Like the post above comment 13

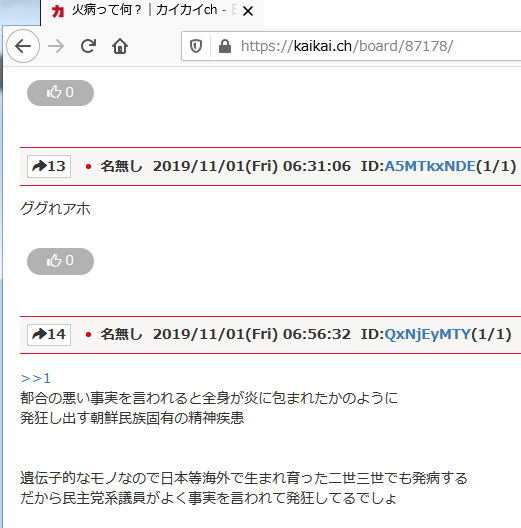point(60,93)
